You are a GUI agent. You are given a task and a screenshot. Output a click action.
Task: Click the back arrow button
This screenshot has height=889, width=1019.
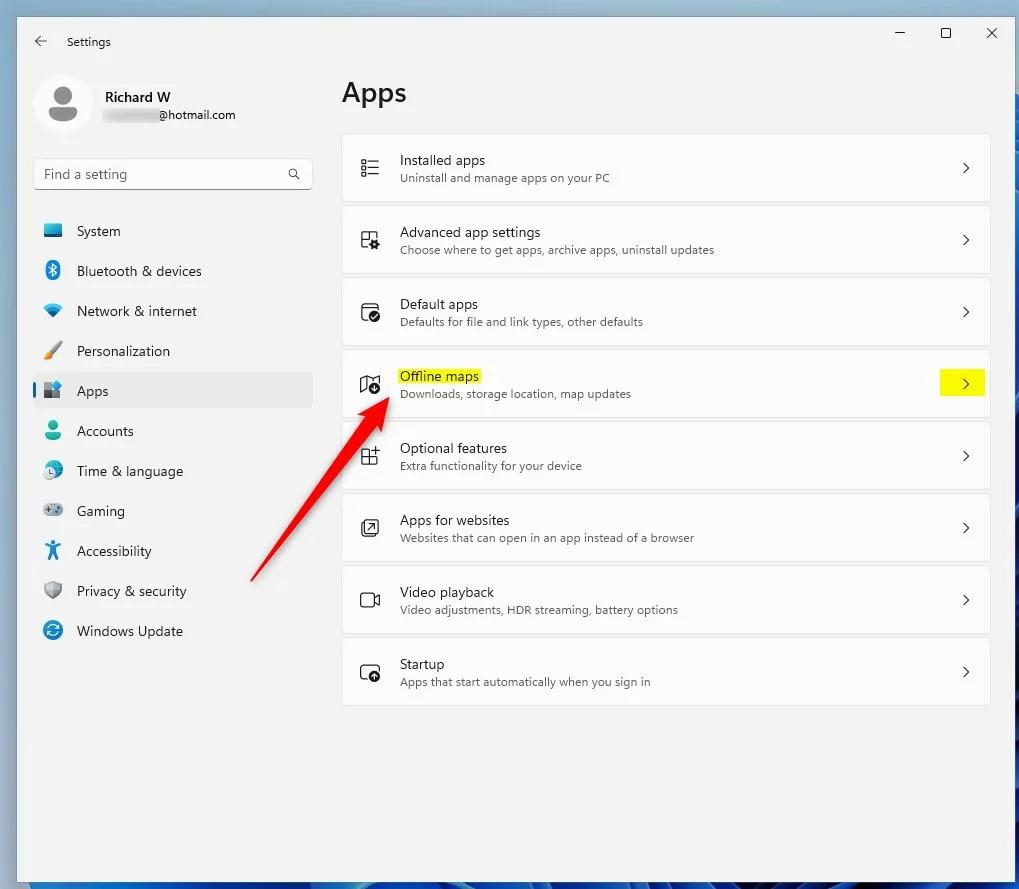[x=40, y=41]
